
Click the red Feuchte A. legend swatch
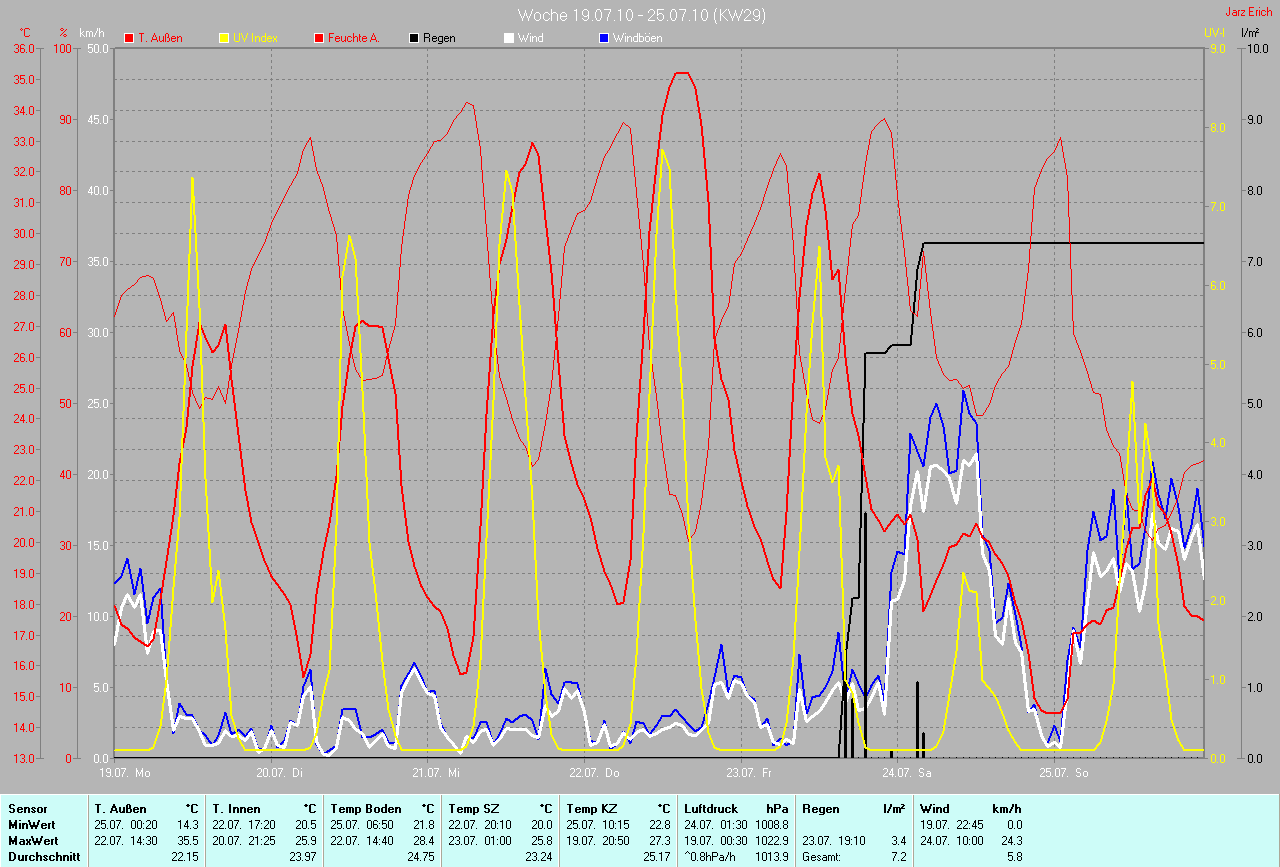point(319,38)
